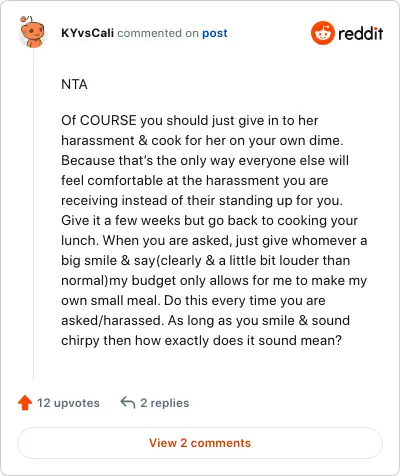400x476 pixels.
Task: Collapse thread using vertical line under avatar
Action: pyautogui.click(x=33, y=213)
